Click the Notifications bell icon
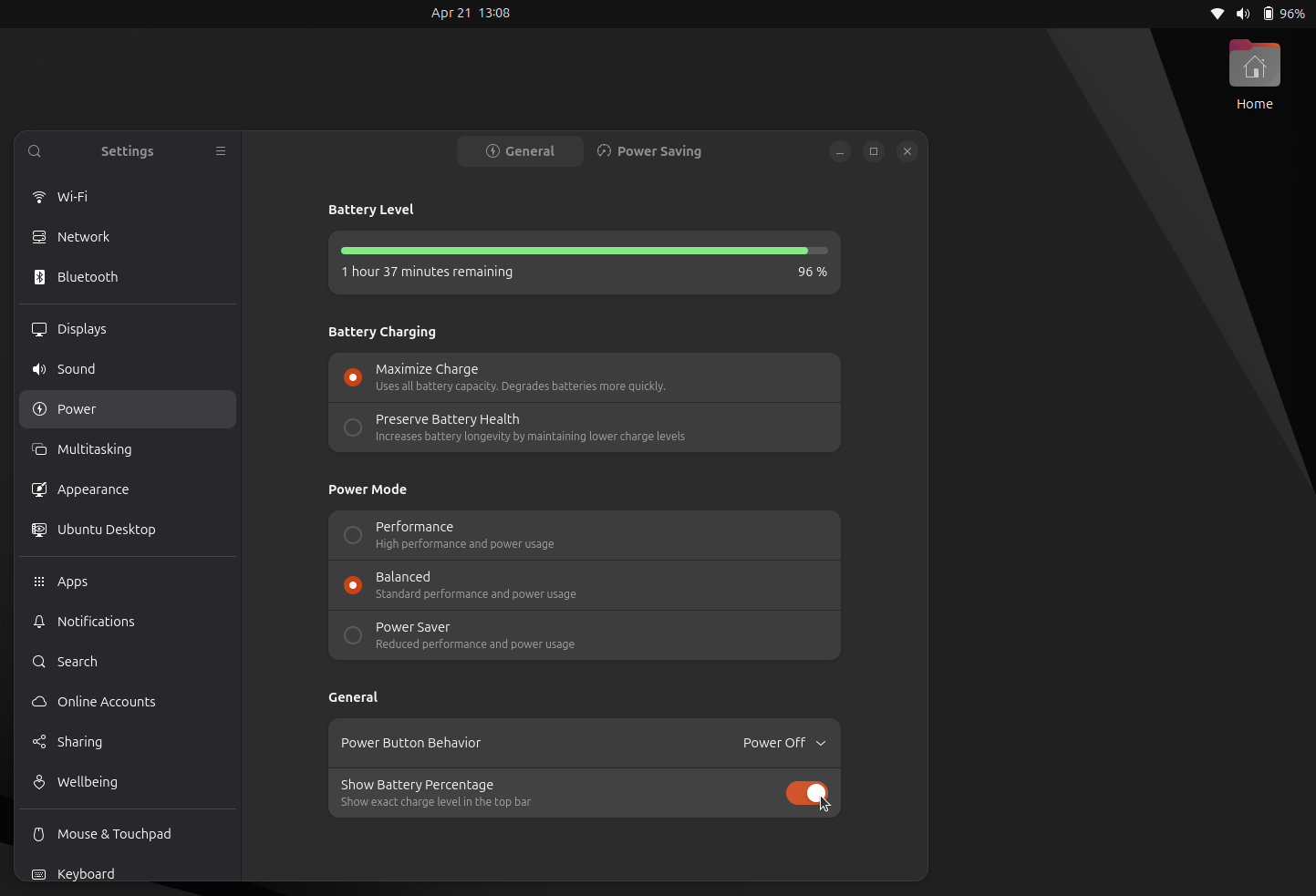This screenshot has height=896, width=1316. [x=38, y=621]
